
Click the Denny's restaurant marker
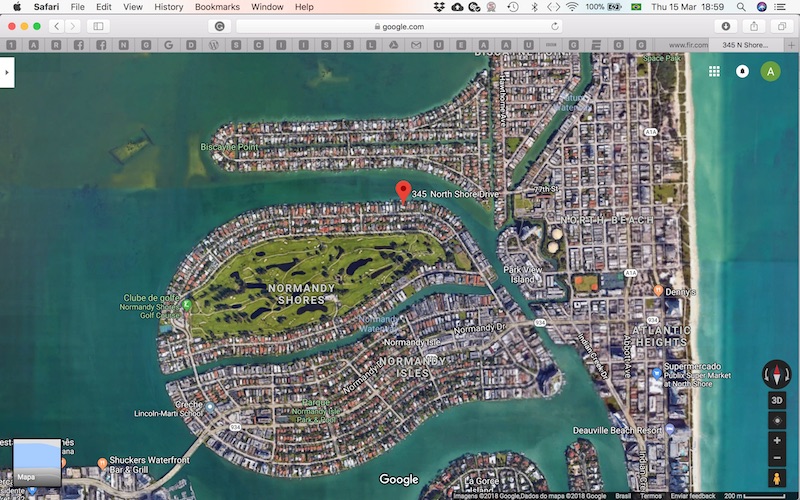pos(658,290)
